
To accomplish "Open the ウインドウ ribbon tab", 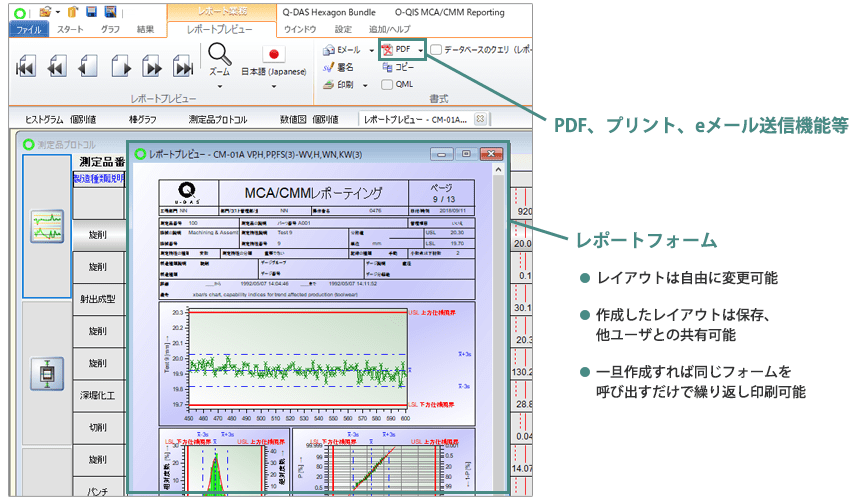I will click(300, 29).
